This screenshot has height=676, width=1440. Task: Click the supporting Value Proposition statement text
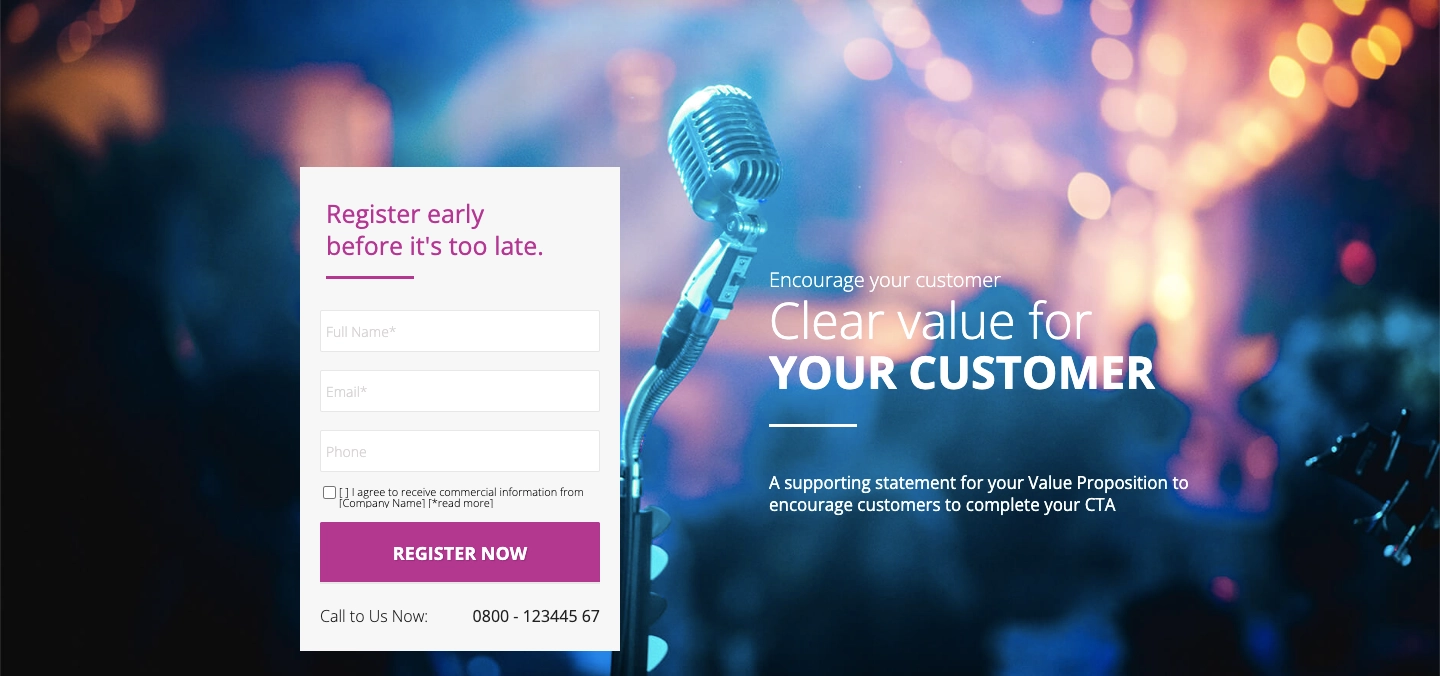977,493
